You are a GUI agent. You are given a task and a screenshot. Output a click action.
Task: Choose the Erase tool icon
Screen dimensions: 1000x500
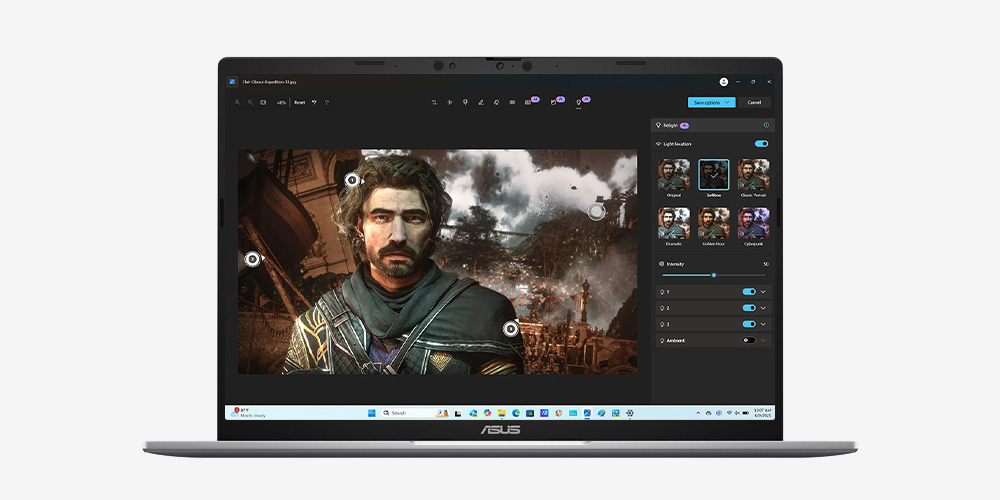click(x=497, y=102)
